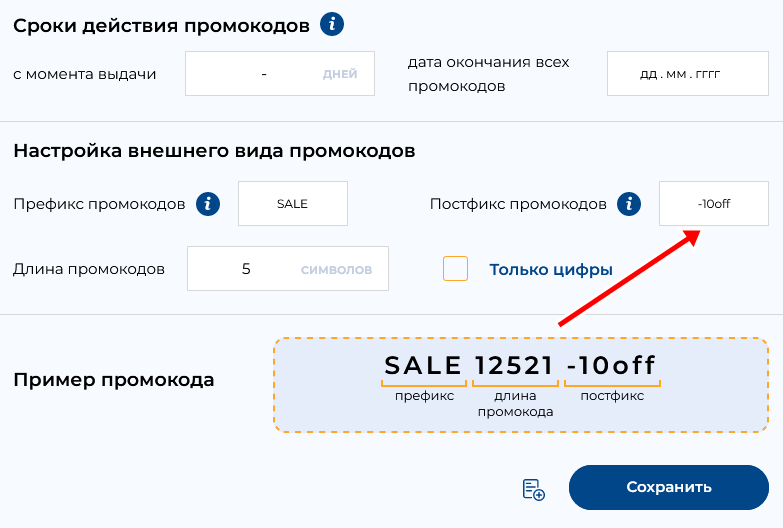Save settings with the Сохранить button
Screen dimensions: 783x528
pyautogui.click(x=669, y=488)
